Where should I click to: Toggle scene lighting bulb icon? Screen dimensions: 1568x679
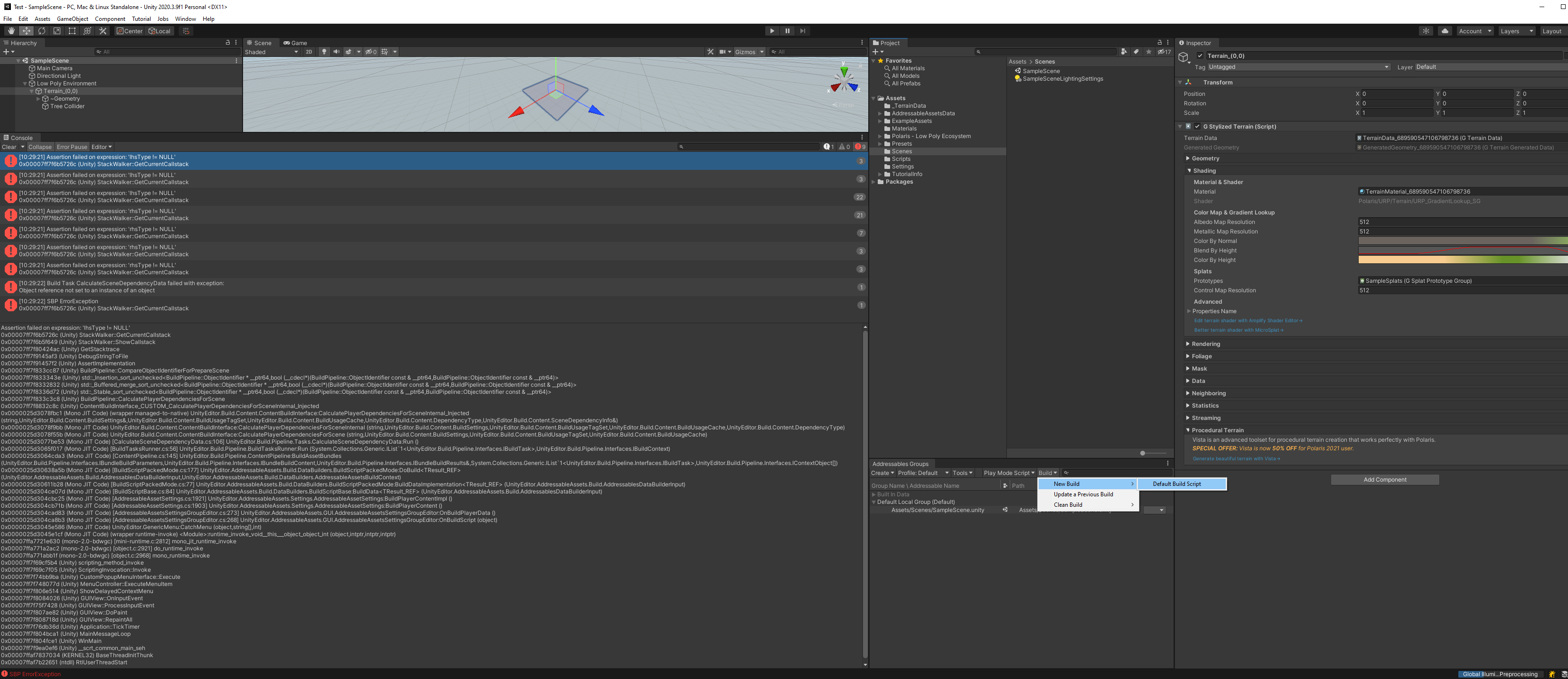tap(324, 52)
